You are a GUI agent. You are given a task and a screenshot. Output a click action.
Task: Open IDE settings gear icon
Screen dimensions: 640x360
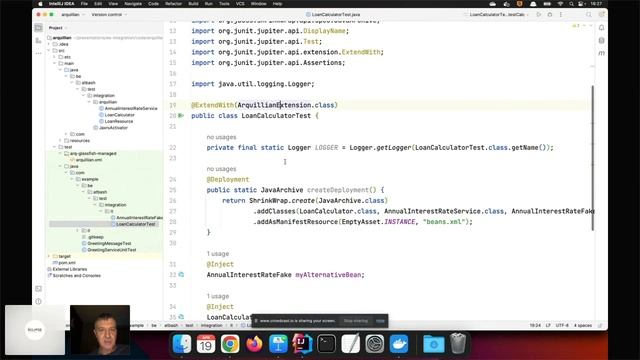coord(601,14)
